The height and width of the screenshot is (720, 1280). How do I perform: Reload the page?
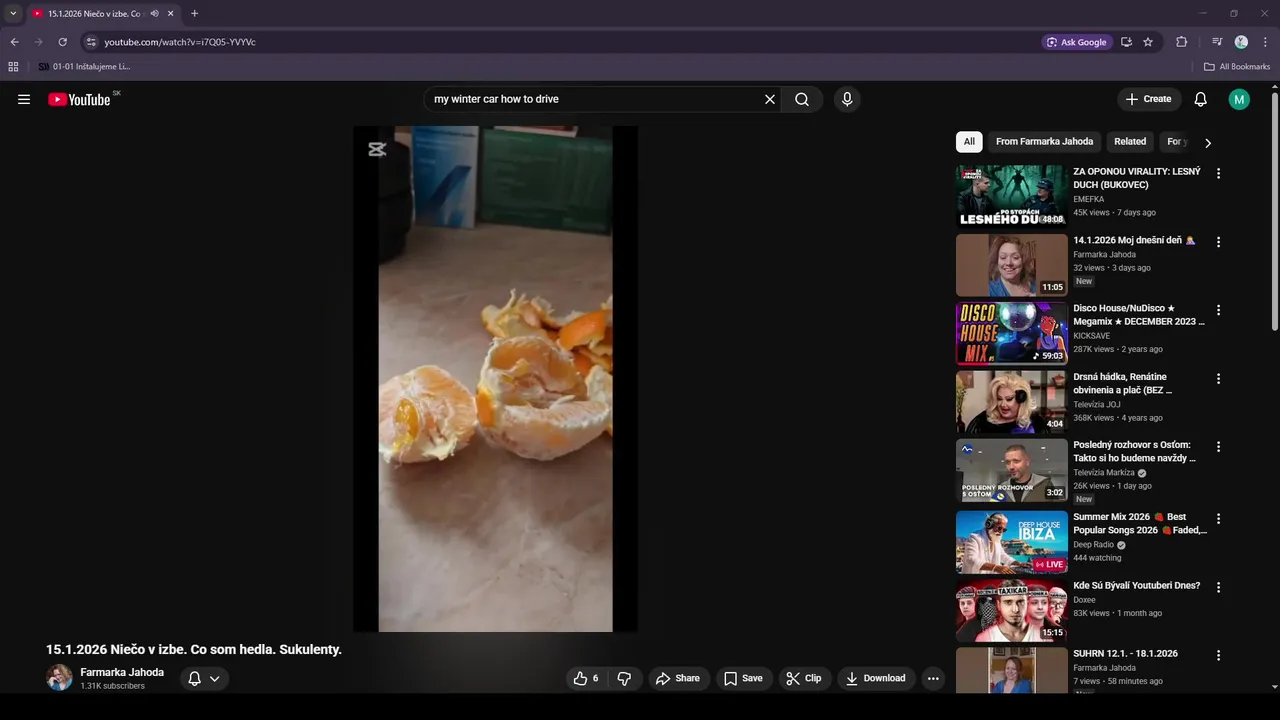coord(62,42)
